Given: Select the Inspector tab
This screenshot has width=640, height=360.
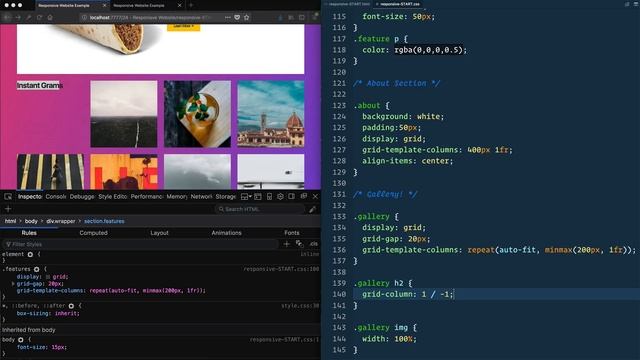Looking at the screenshot, I should 30,197.
